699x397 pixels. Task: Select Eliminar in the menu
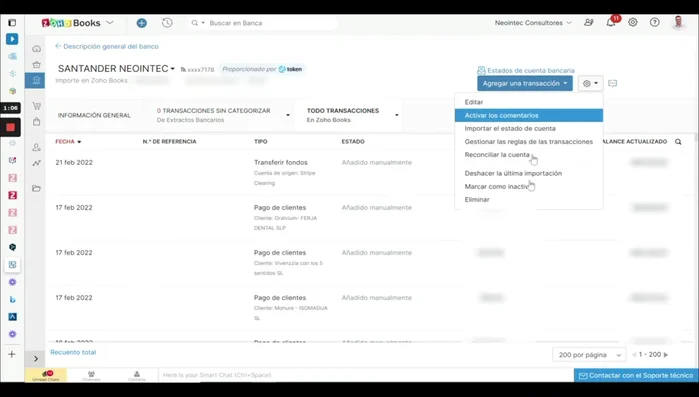(529, 200)
